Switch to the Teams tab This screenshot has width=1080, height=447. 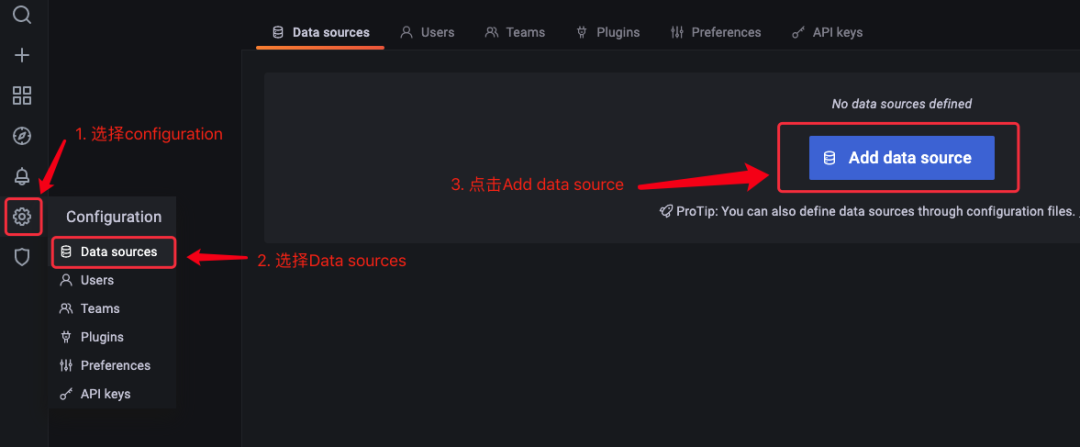515,32
